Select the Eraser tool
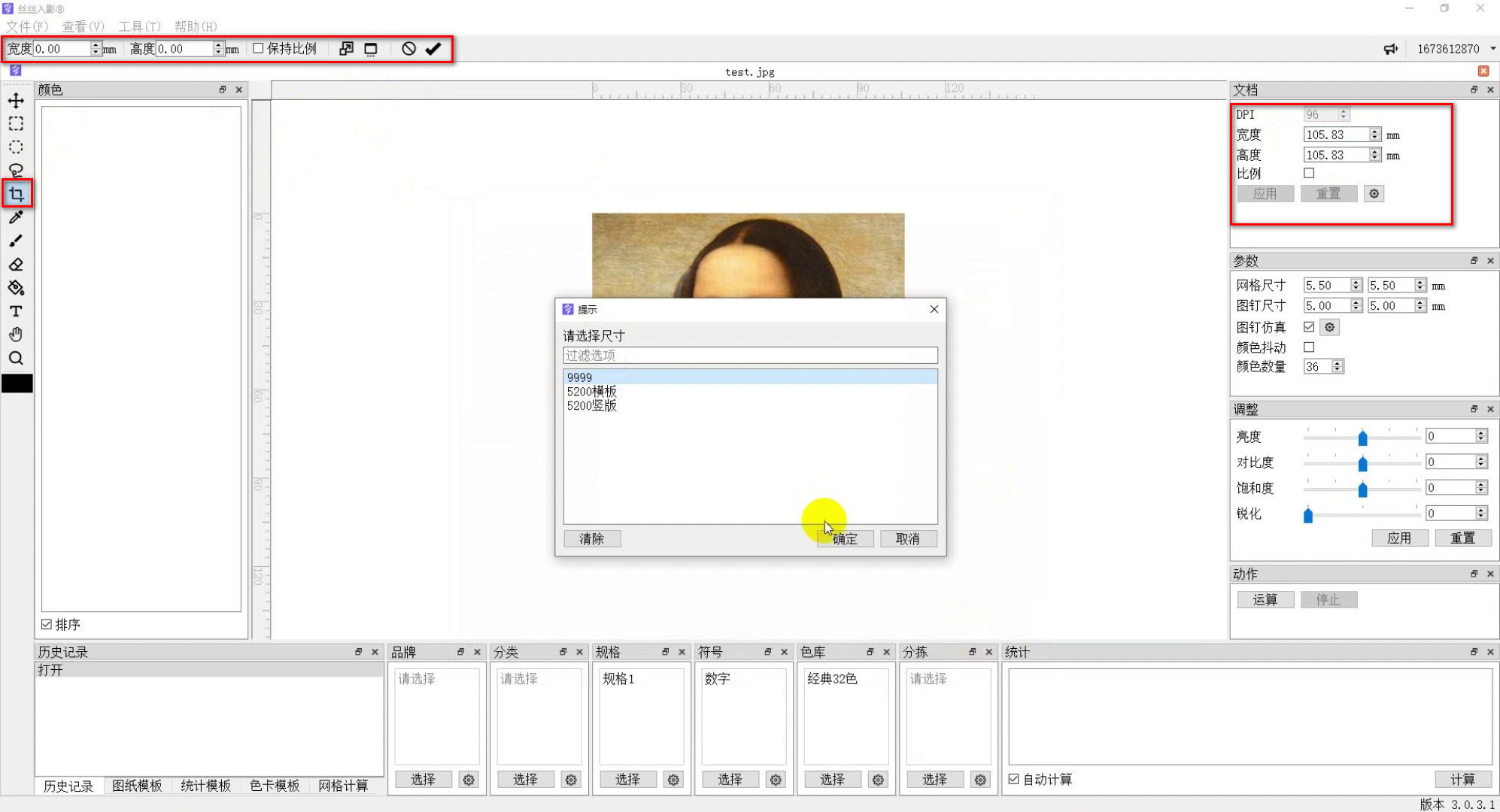 point(16,265)
